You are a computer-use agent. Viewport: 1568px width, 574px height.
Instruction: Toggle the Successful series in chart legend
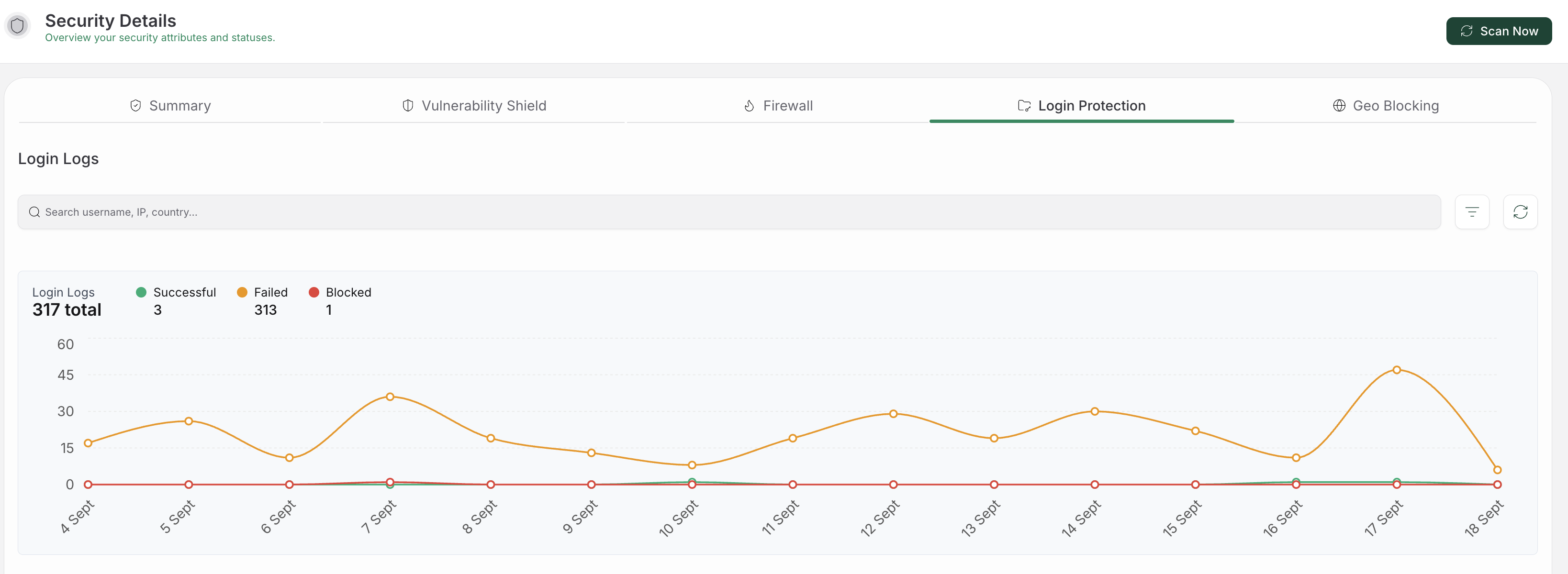tap(176, 292)
